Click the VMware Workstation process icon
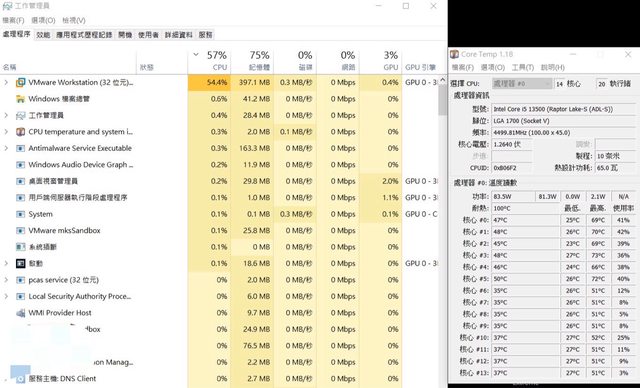The width and height of the screenshot is (640, 388). click(20, 82)
